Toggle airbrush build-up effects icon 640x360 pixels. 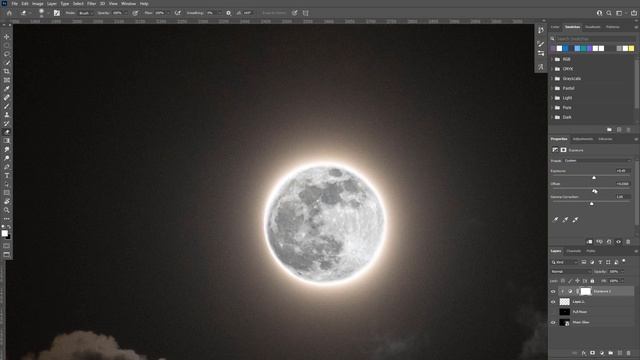tap(178, 13)
